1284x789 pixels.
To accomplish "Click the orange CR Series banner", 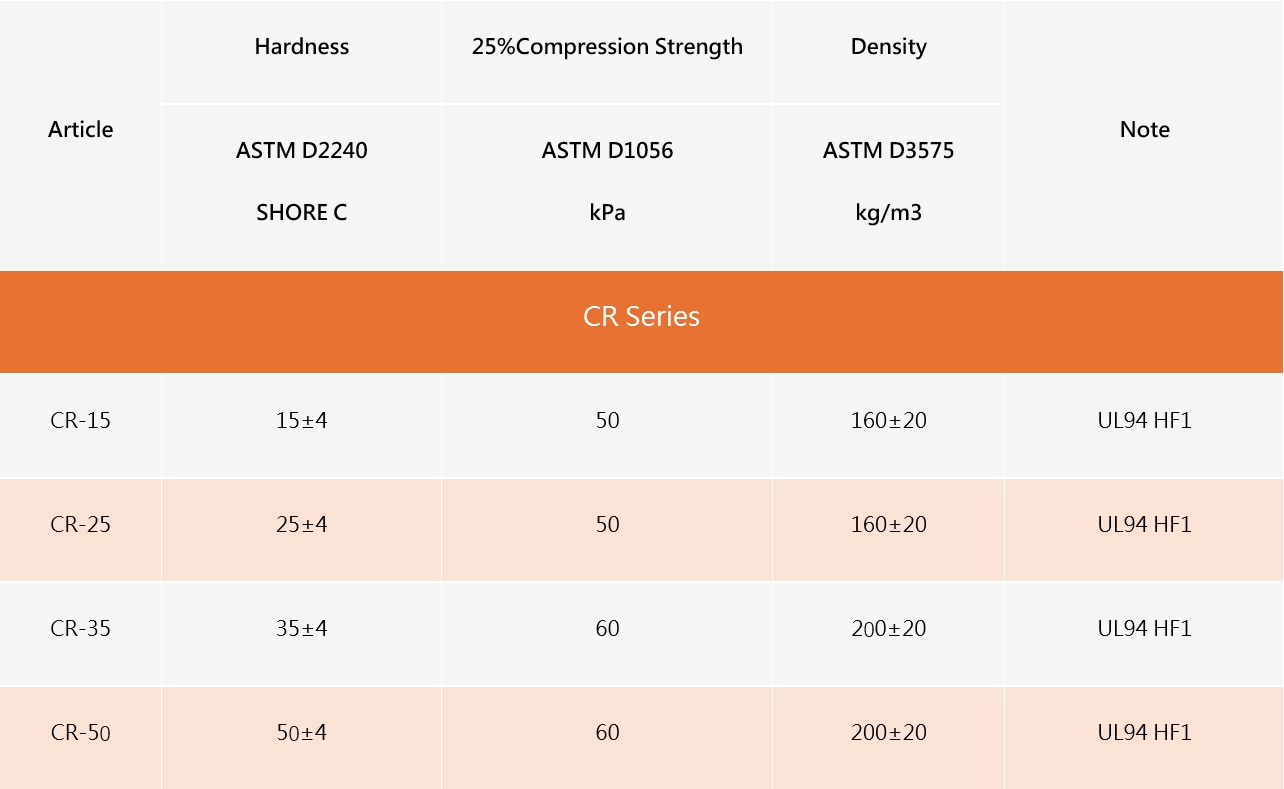I will coord(641,317).
